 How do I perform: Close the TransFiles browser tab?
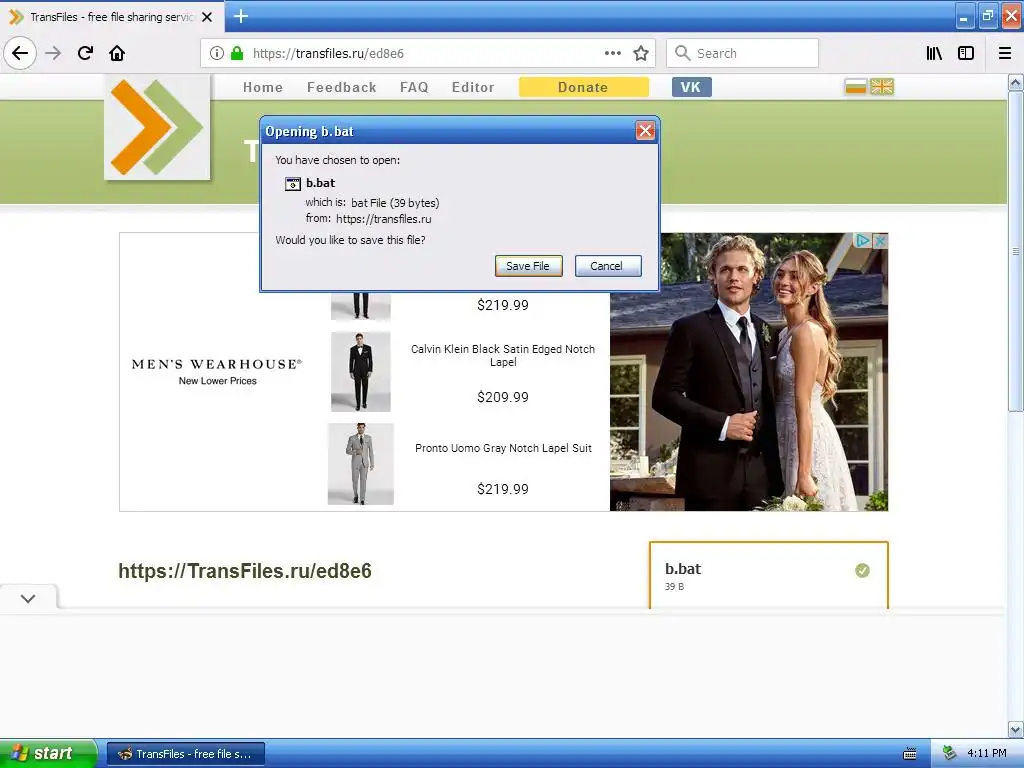(207, 17)
